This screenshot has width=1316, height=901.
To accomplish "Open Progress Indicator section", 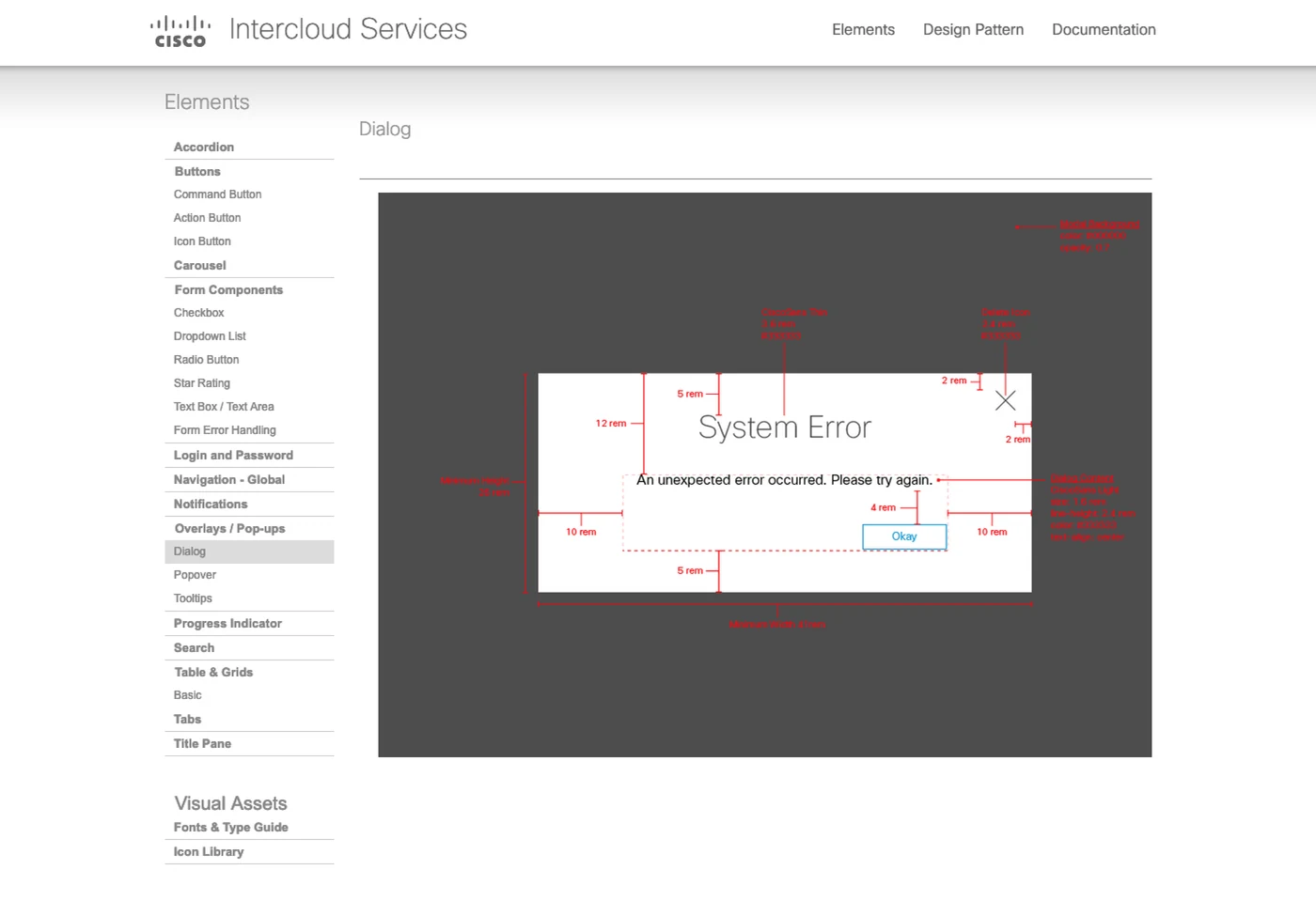I will (227, 624).
